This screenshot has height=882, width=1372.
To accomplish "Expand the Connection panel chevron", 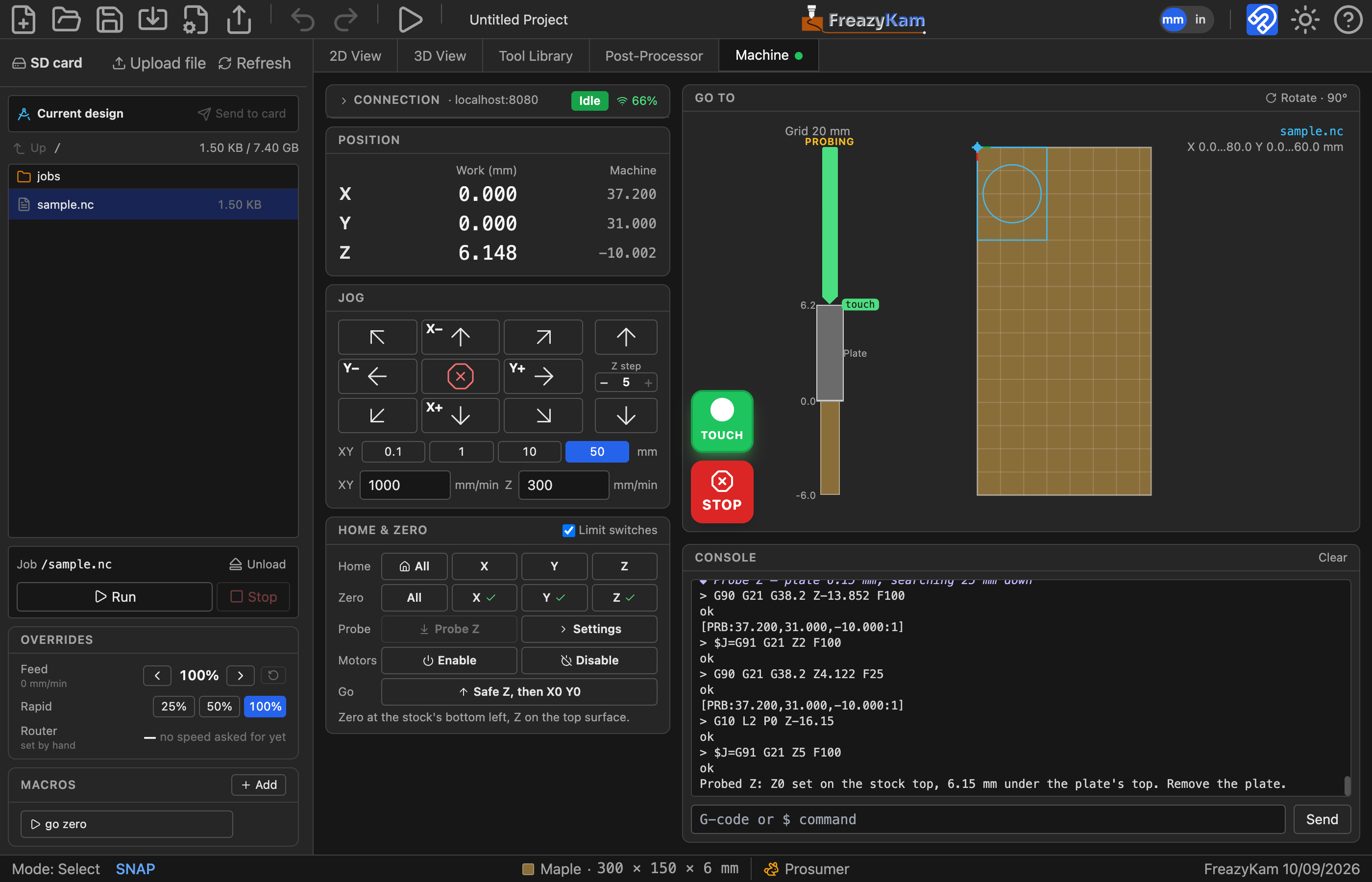I will tap(343, 100).
